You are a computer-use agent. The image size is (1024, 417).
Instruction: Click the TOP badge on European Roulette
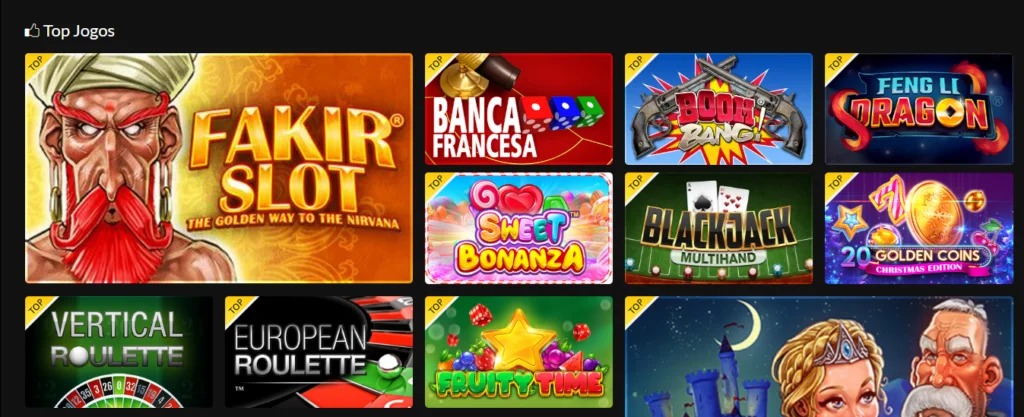click(x=236, y=308)
